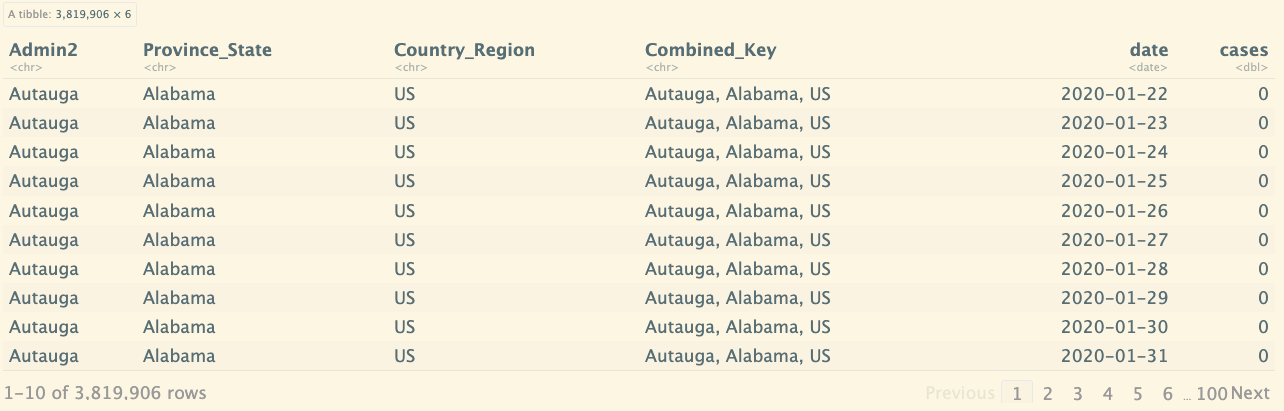1284x411 pixels.
Task: Click the Previous pagination button
Action: [960, 393]
